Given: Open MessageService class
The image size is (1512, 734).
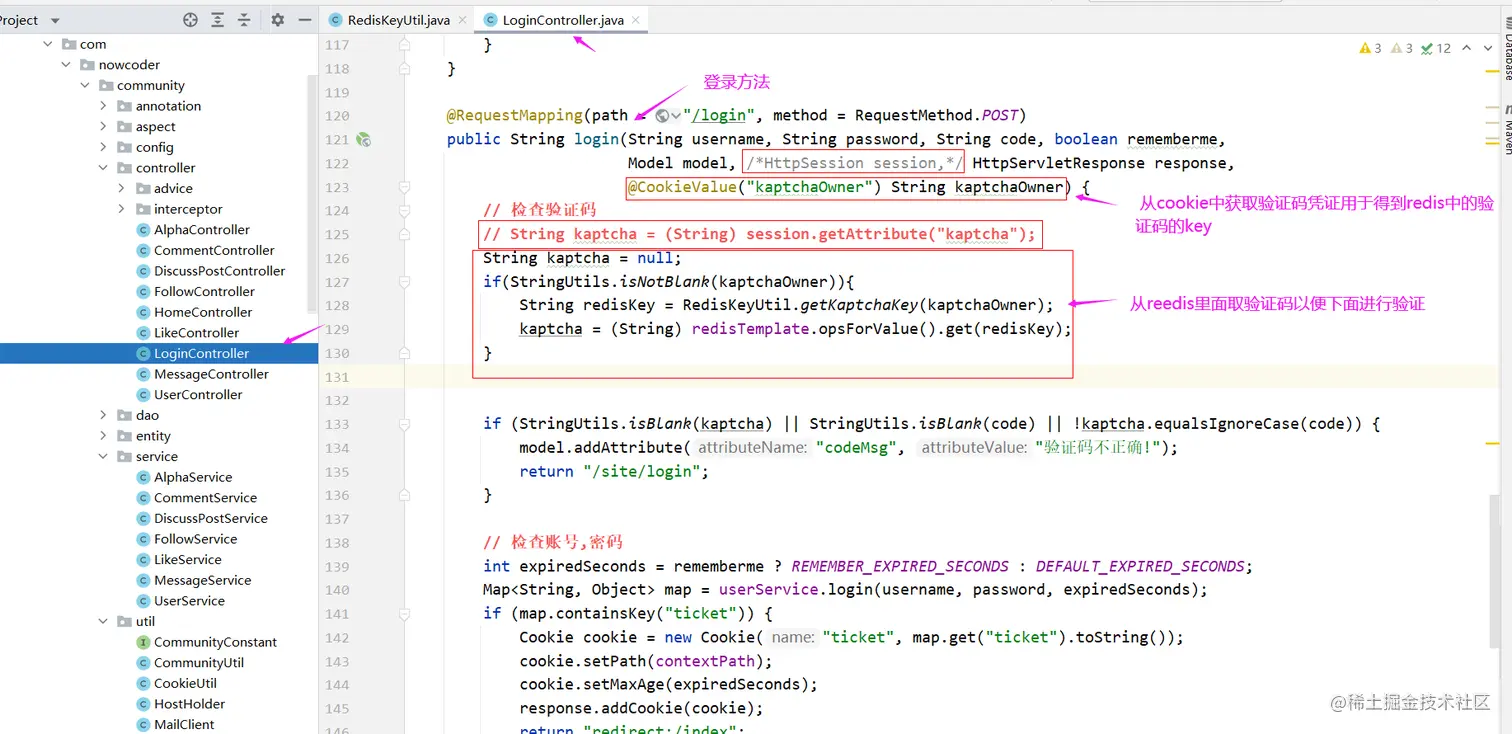Looking at the screenshot, I should coord(202,580).
